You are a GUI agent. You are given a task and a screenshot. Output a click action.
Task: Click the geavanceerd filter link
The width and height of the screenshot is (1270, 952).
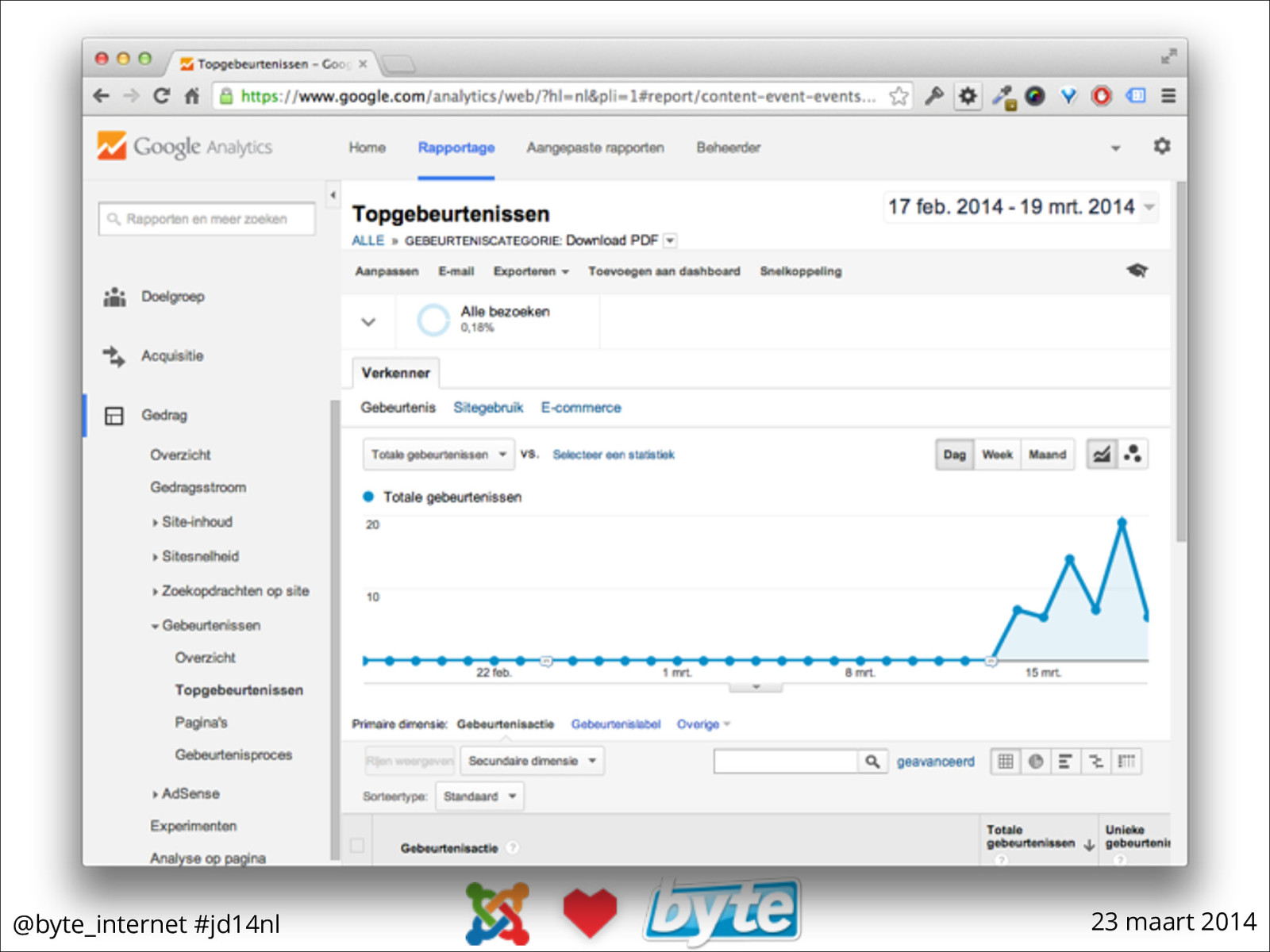pos(935,762)
